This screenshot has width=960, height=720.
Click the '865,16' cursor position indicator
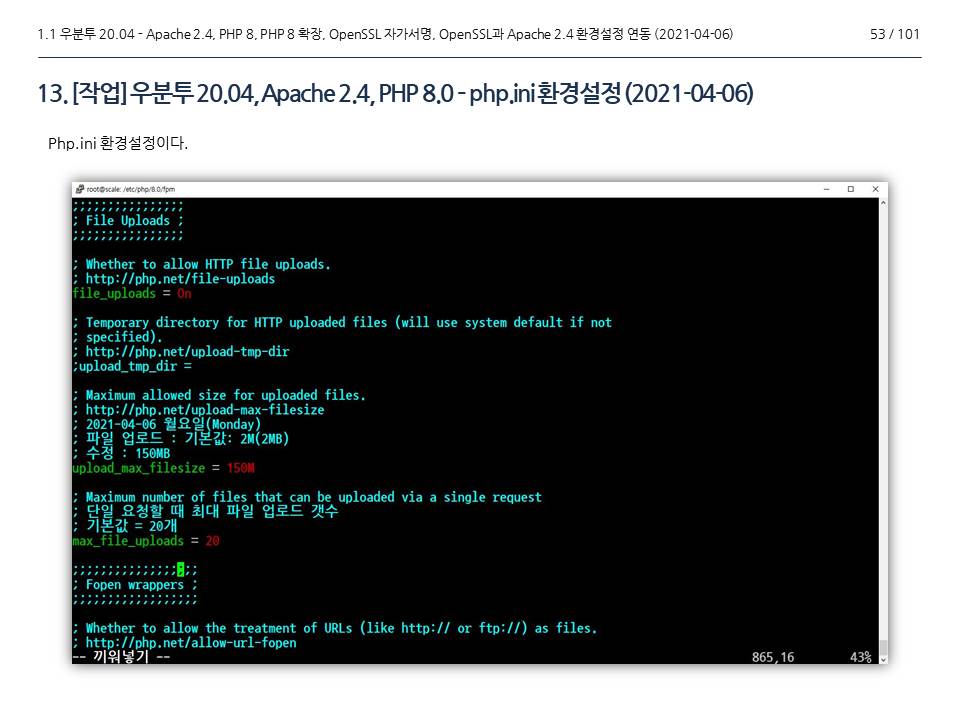pyautogui.click(x=773, y=658)
